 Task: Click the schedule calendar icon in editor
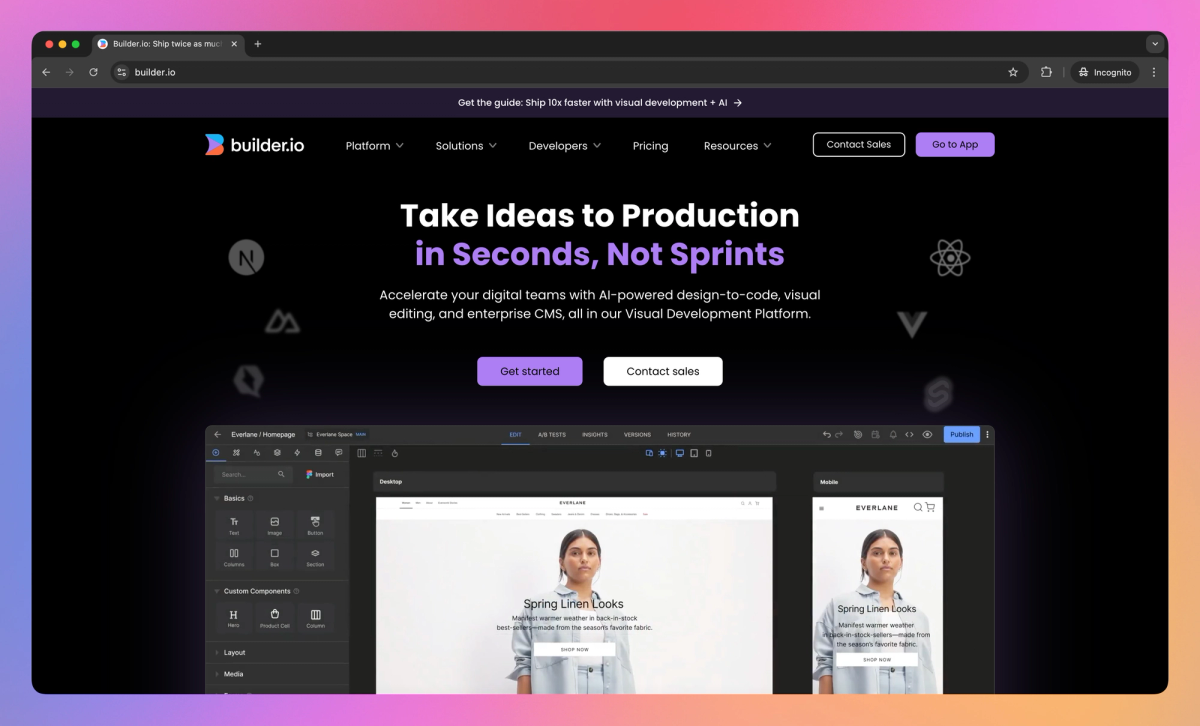[875, 434]
